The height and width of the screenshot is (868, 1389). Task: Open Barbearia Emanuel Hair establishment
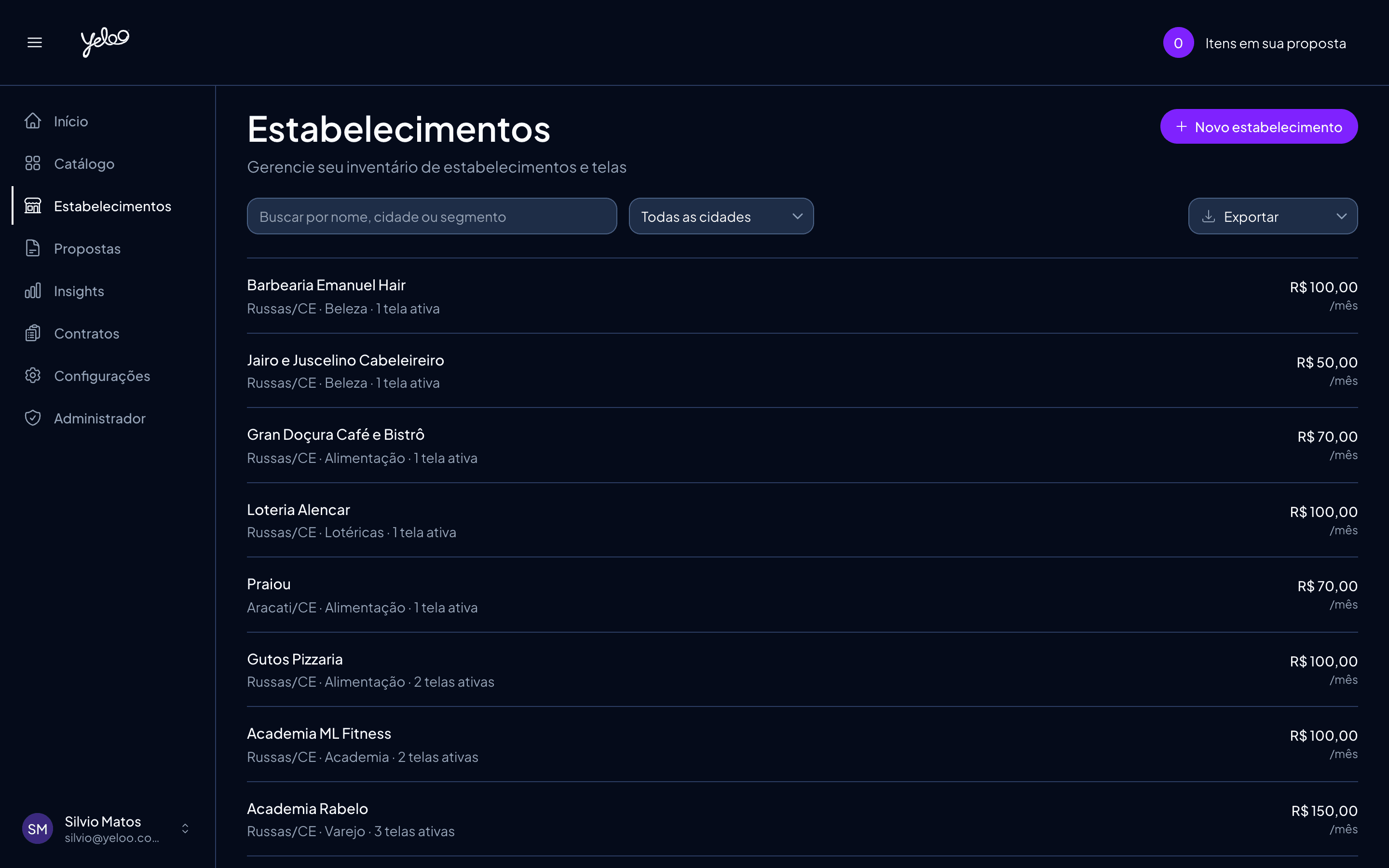tap(802, 296)
